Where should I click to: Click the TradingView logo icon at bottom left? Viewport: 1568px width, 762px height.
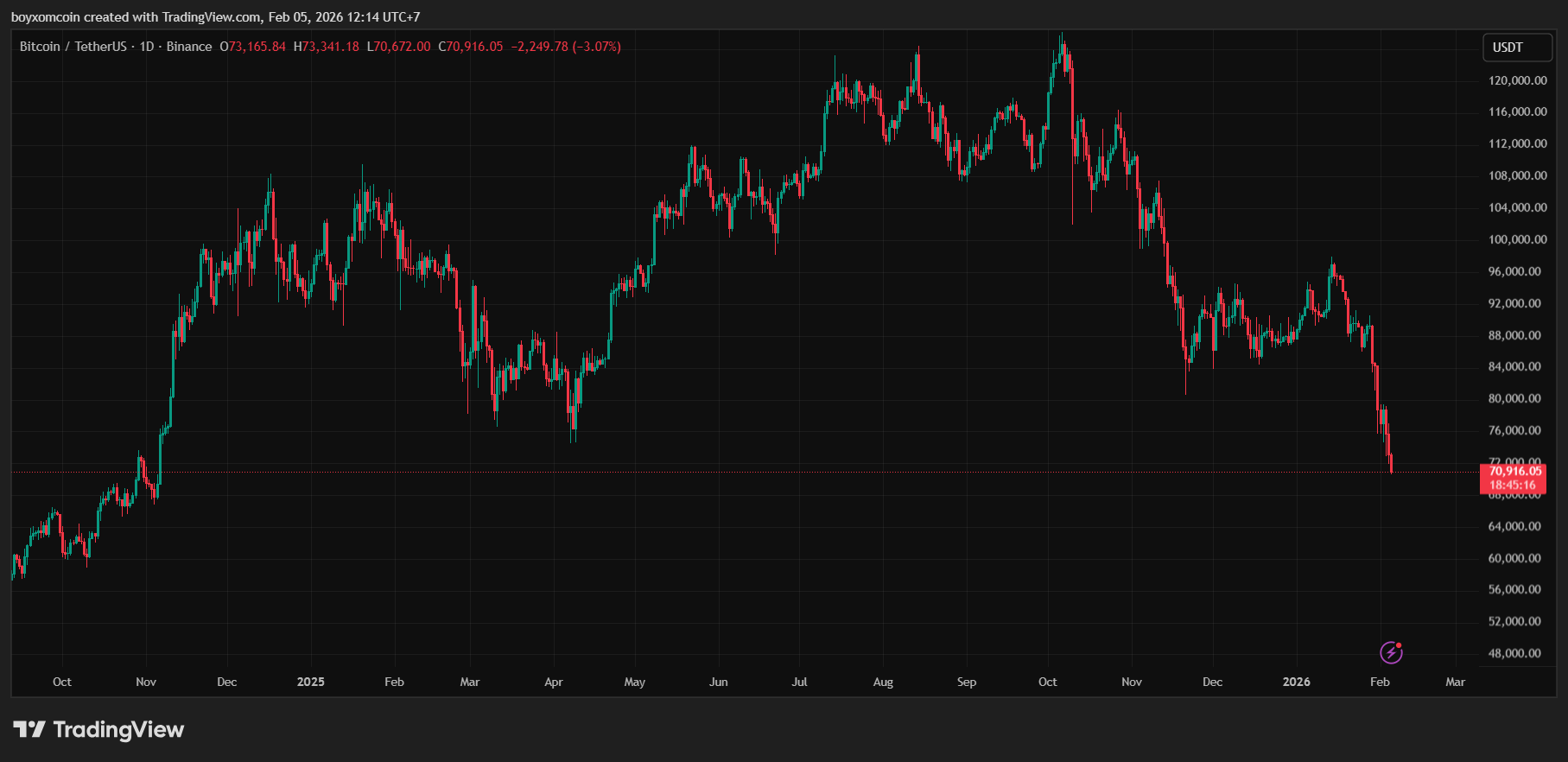coord(29,730)
